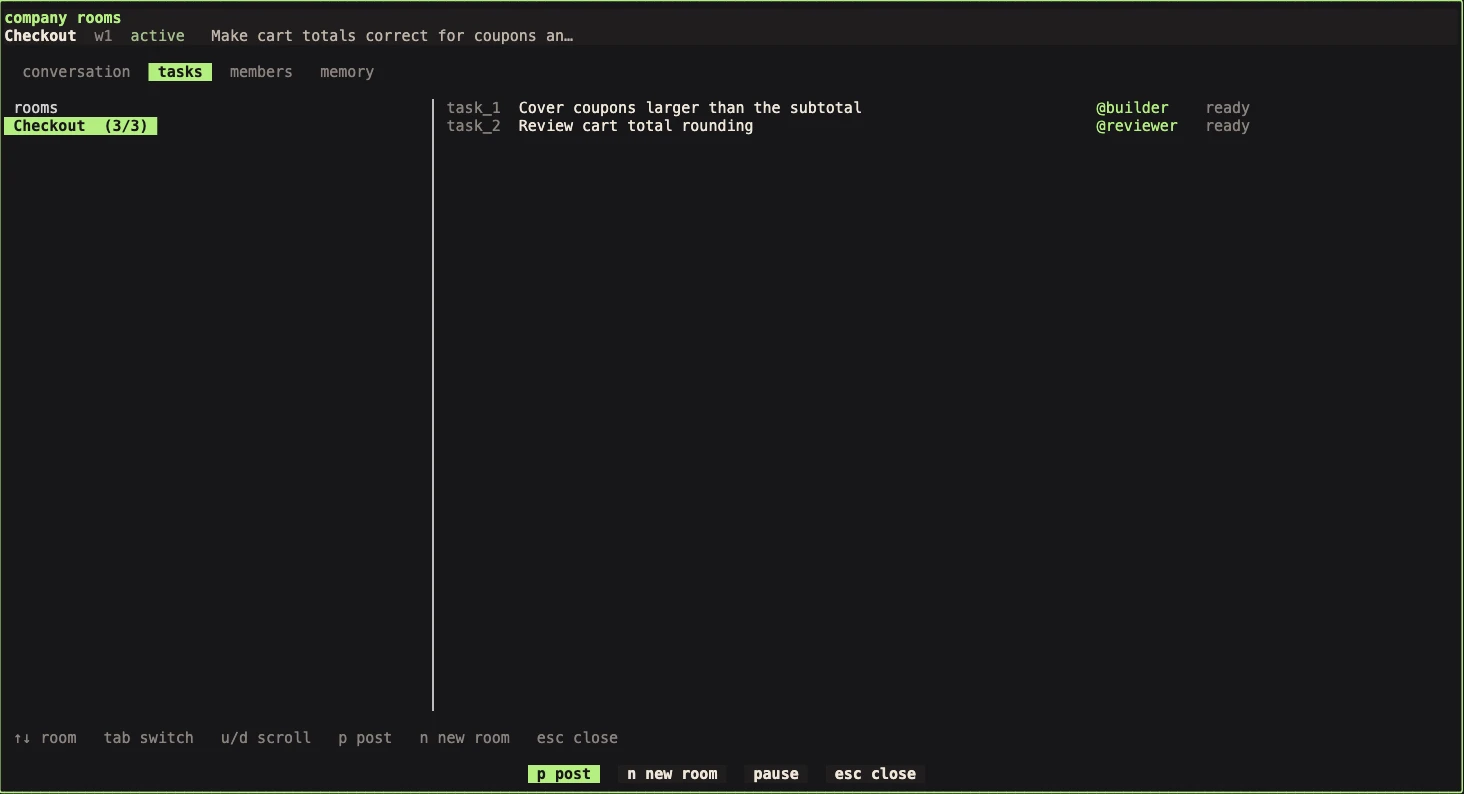Click the 'tab switch' key hint

[x=149, y=738]
